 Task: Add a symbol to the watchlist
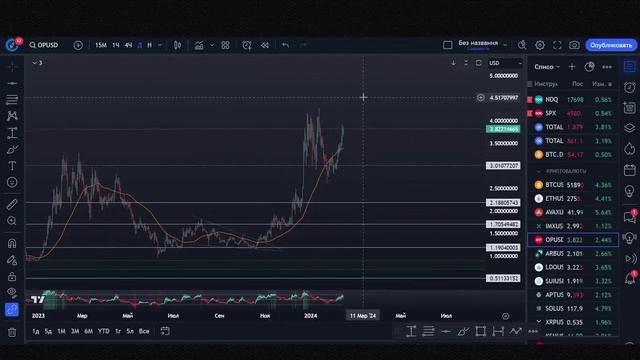571,67
